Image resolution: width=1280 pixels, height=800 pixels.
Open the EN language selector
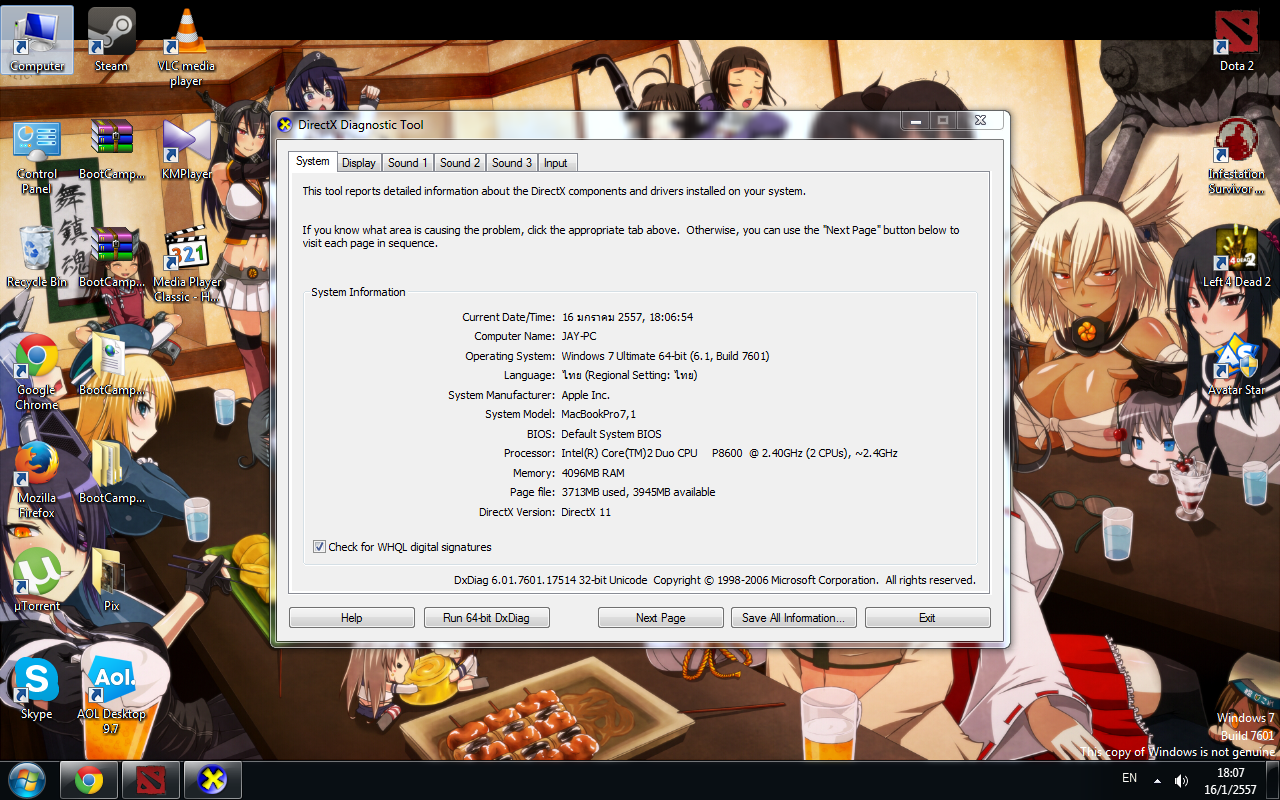pyautogui.click(x=1129, y=778)
